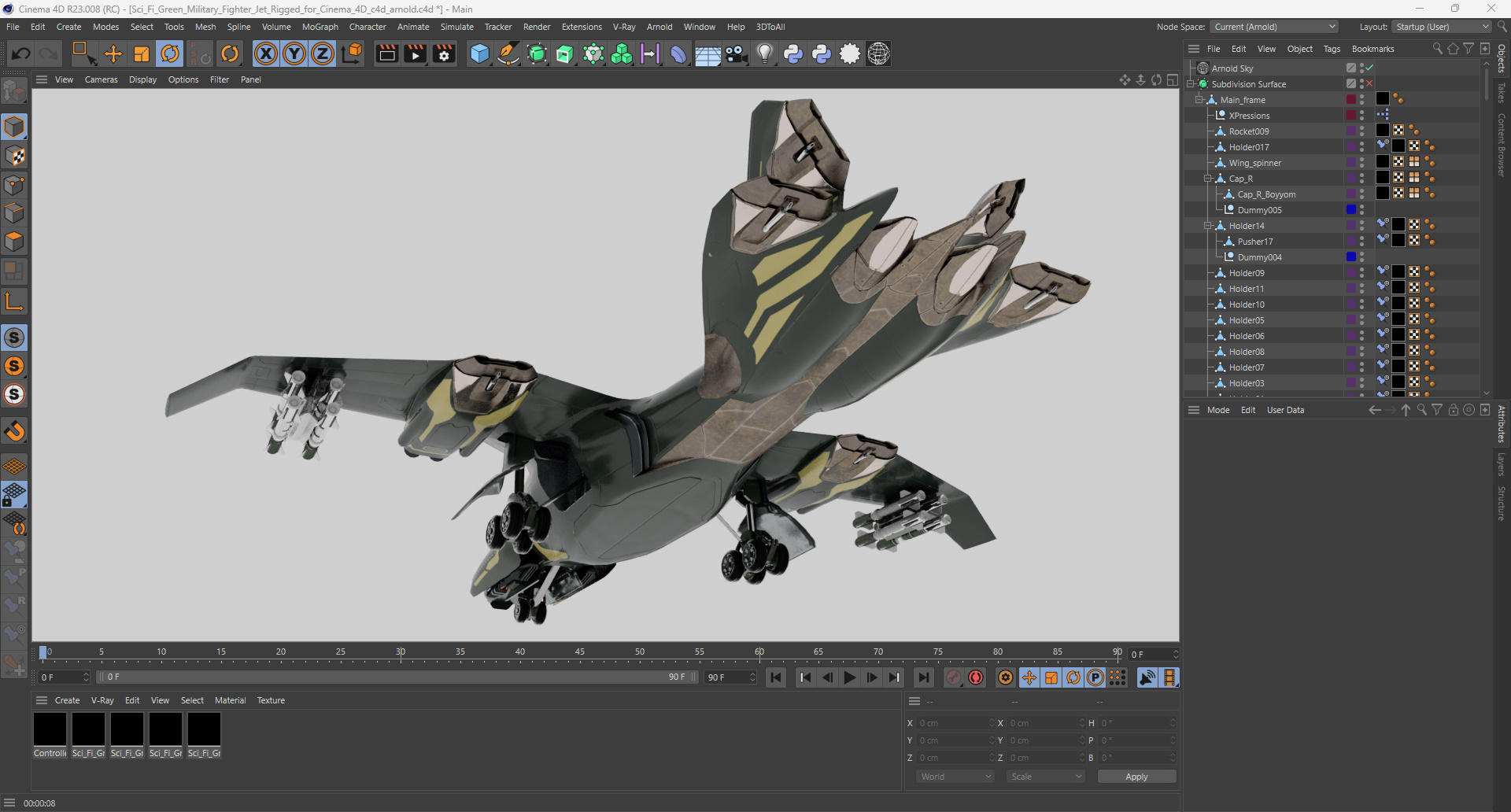Select the Move tool icon

tap(113, 54)
